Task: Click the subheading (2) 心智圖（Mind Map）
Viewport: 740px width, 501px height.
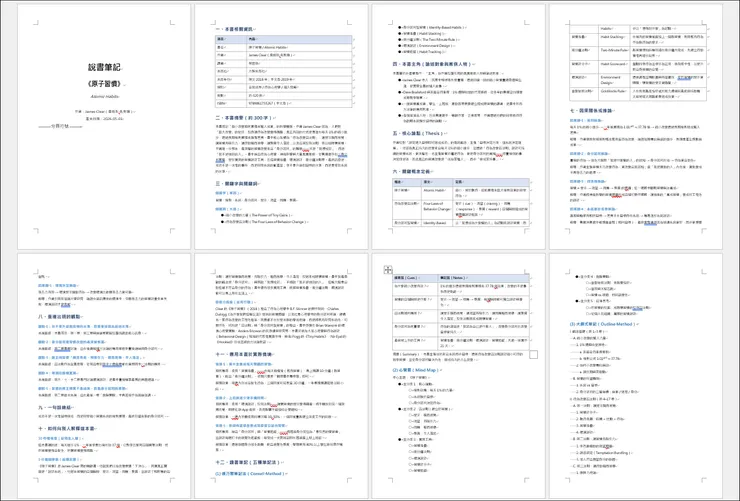Action: click(x=417, y=370)
